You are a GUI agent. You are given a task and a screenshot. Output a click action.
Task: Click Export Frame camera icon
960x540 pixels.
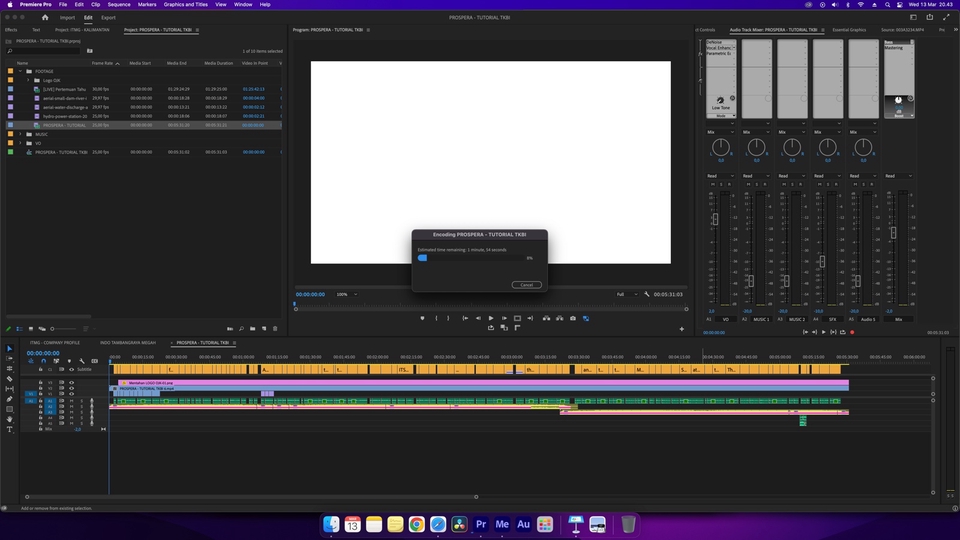coord(573,318)
